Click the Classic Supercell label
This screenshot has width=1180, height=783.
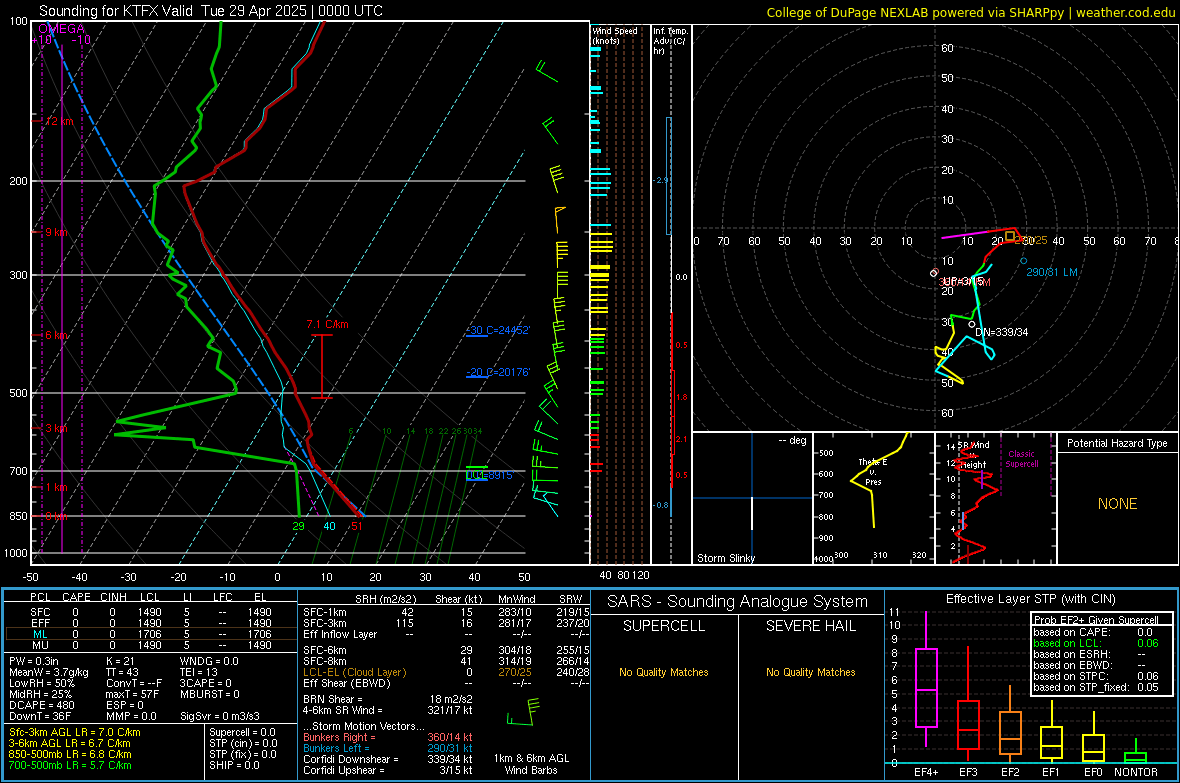(1021, 459)
